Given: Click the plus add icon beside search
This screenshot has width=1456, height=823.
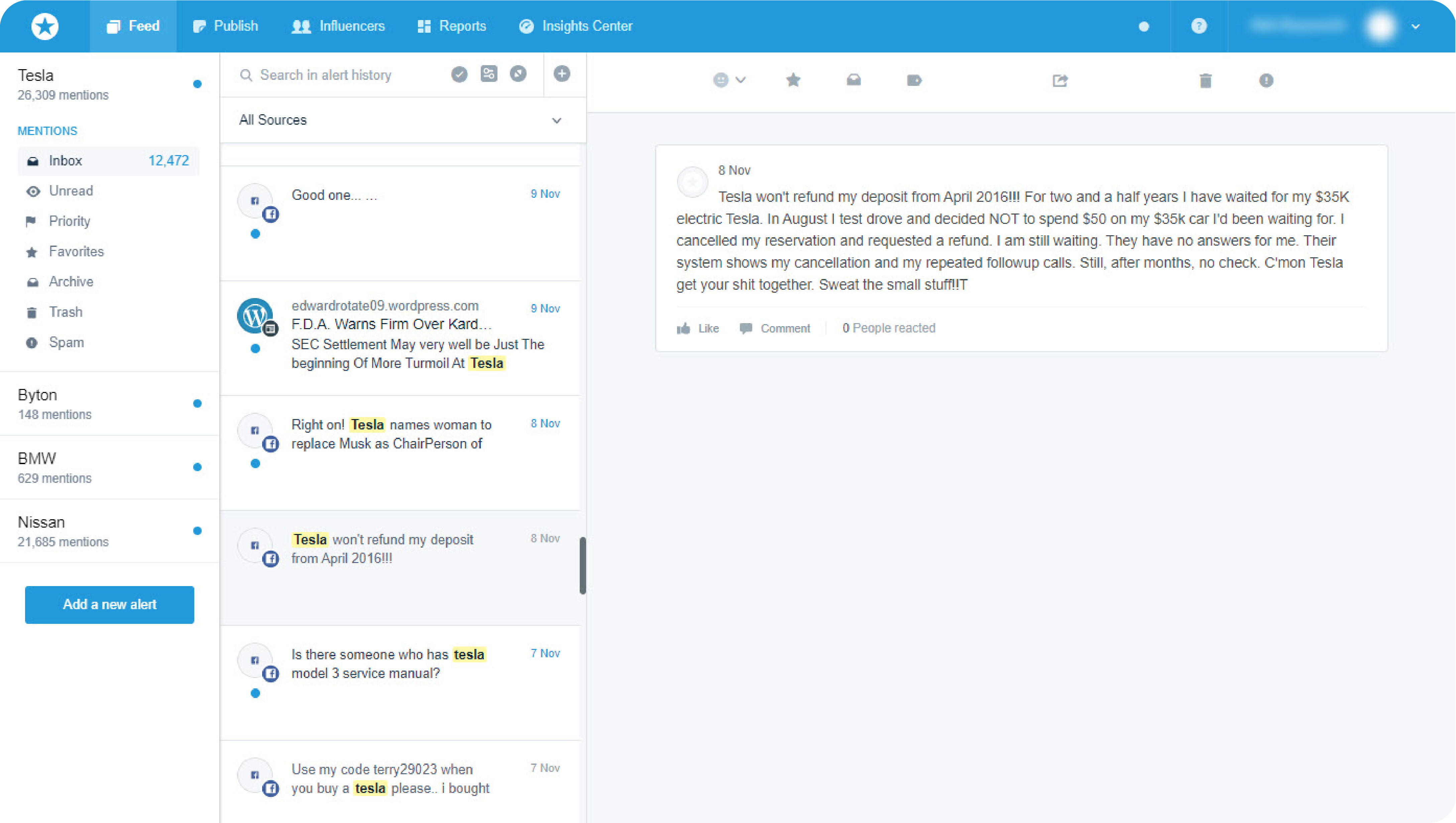Looking at the screenshot, I should coord(561,74).
